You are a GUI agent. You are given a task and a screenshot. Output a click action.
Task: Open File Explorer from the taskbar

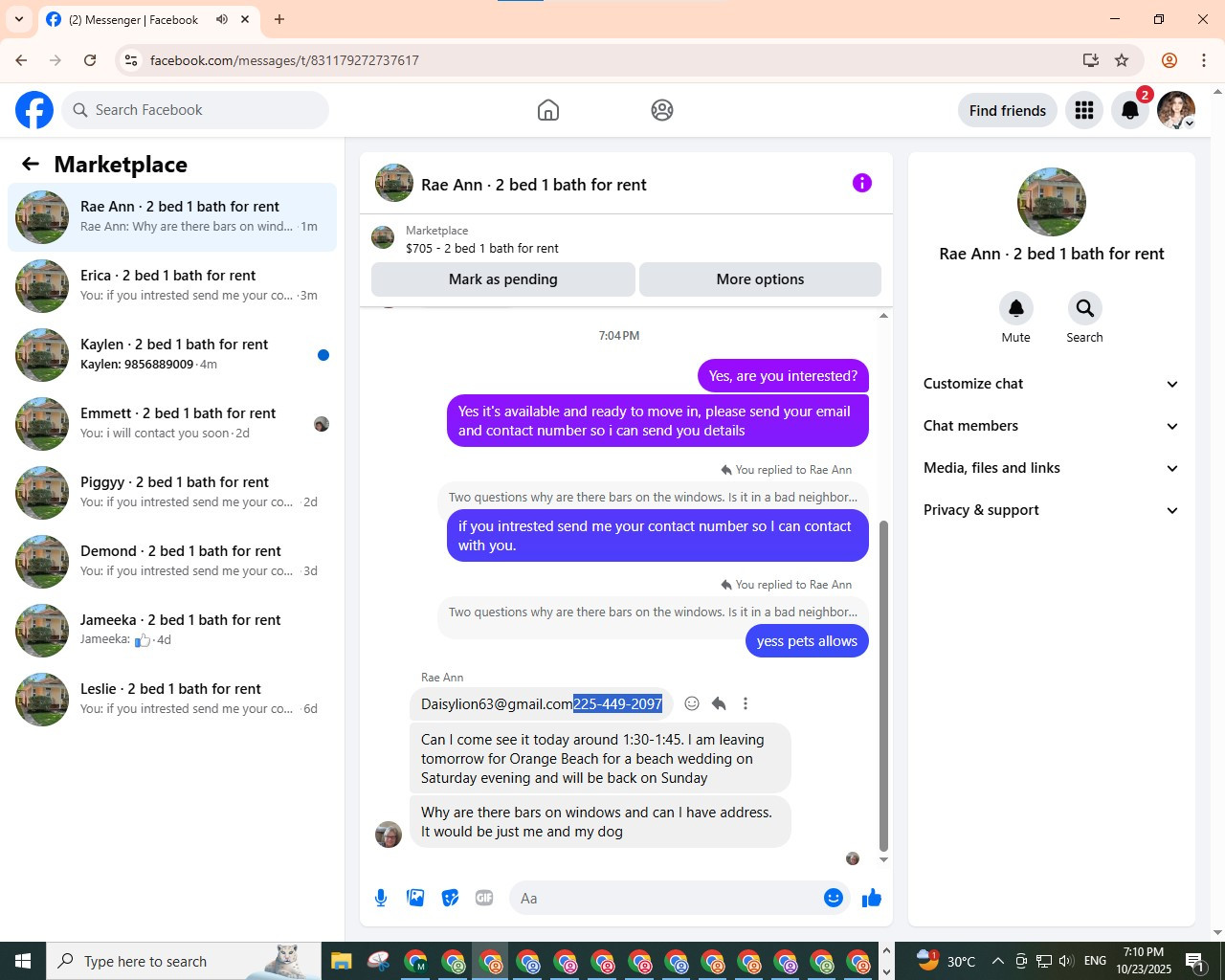pyautogui.click(x=342, y=961)
